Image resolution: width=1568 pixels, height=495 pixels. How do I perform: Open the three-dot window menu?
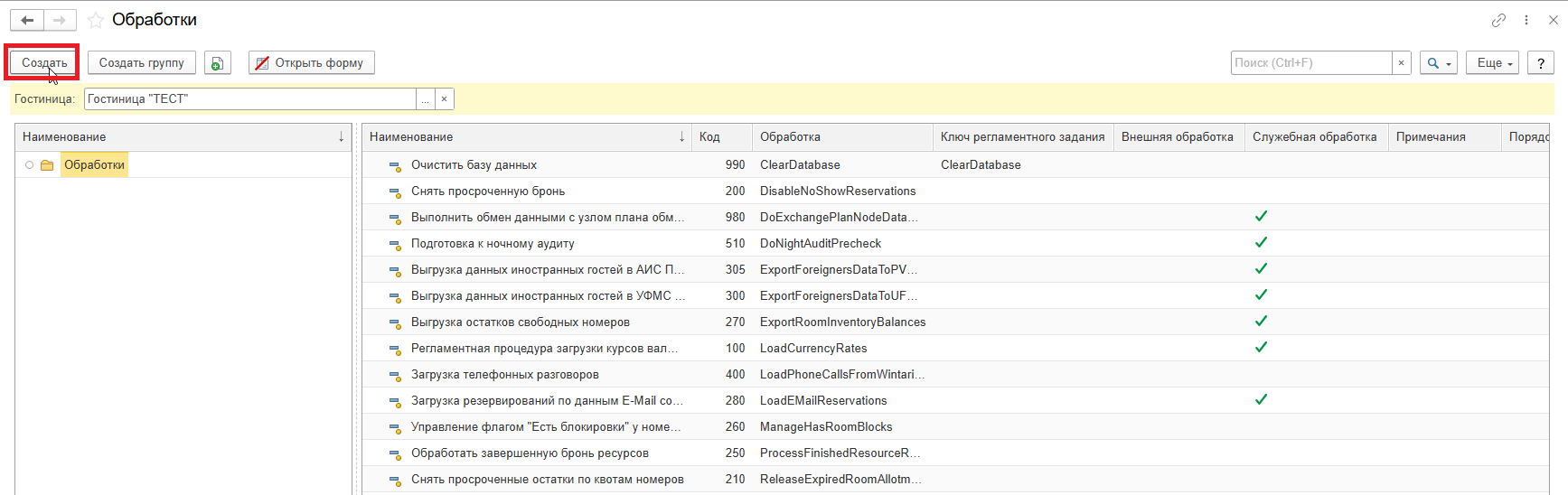(x=1526, y=20)
